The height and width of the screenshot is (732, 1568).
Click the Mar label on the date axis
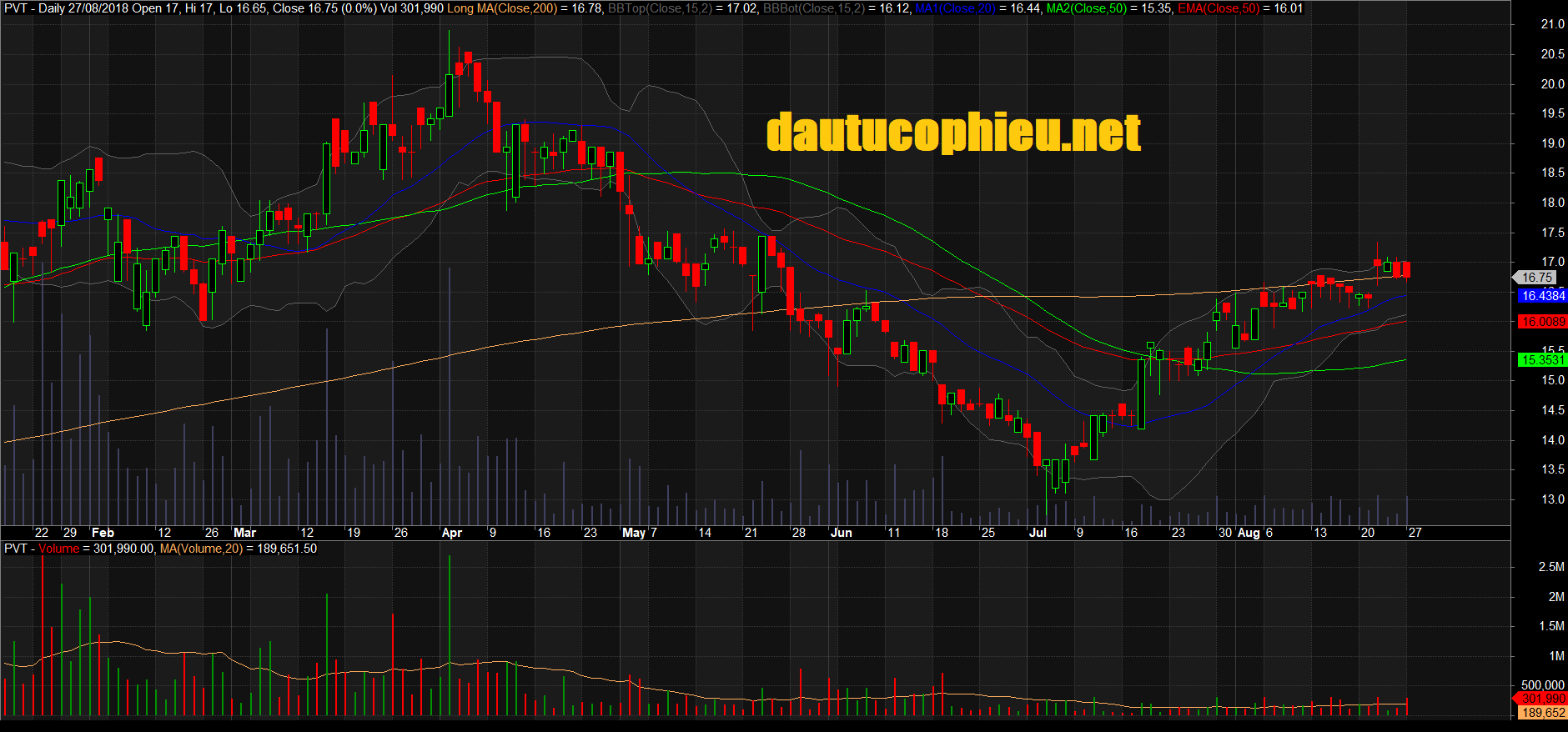pyautogui.click(x=245, y=533)
